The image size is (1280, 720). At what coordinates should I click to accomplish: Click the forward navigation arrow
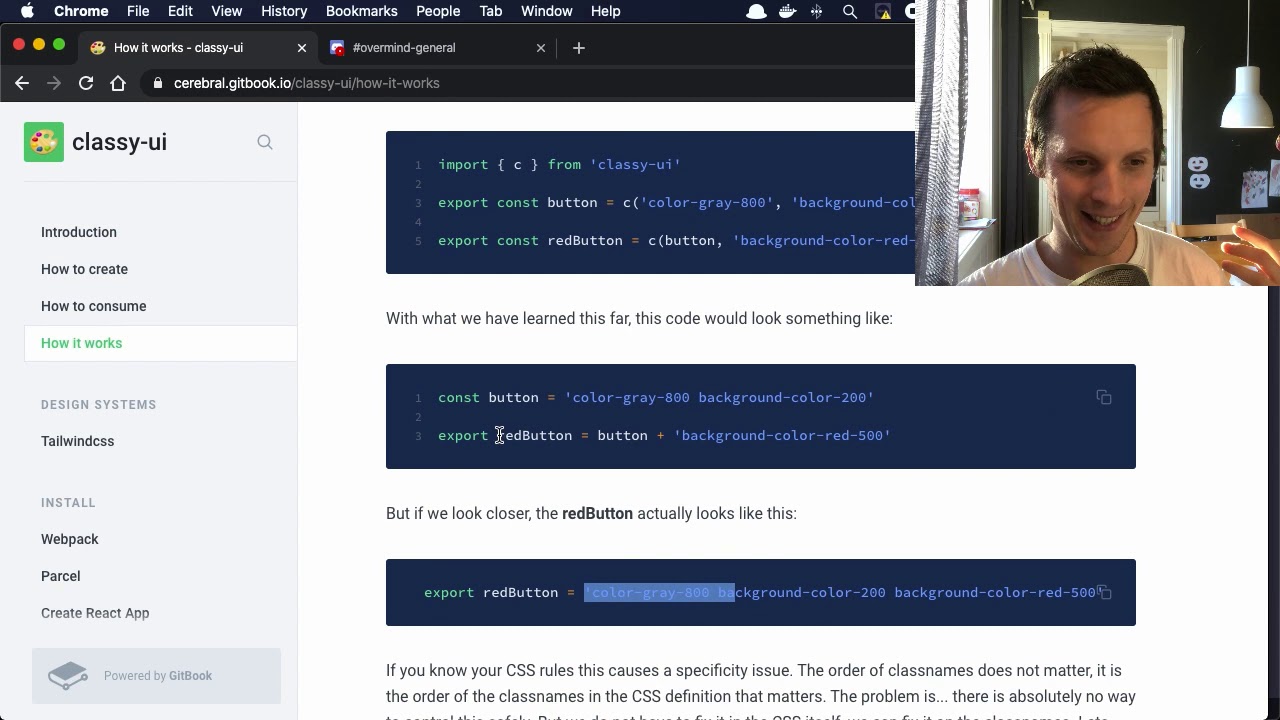[x=54, y=83]
